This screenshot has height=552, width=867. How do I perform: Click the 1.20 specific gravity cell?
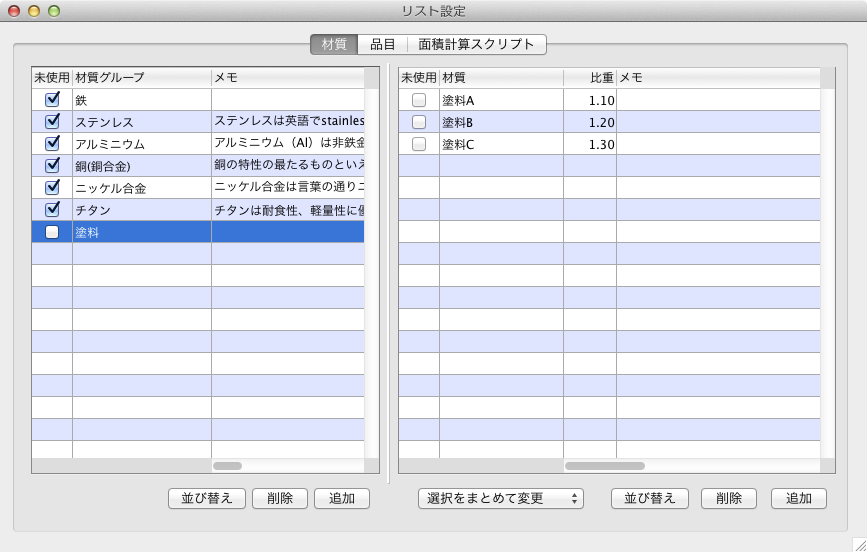click(x=589, y=122)
